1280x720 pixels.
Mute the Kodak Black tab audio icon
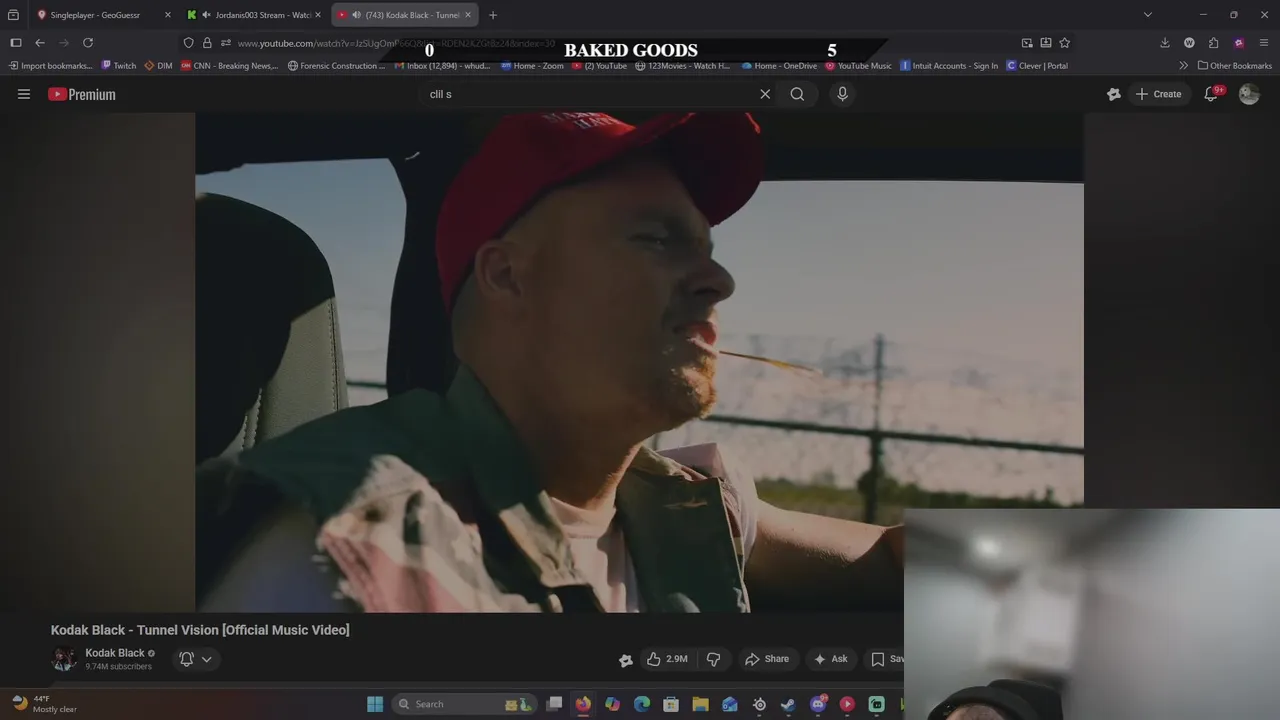(x=356, y=15)
